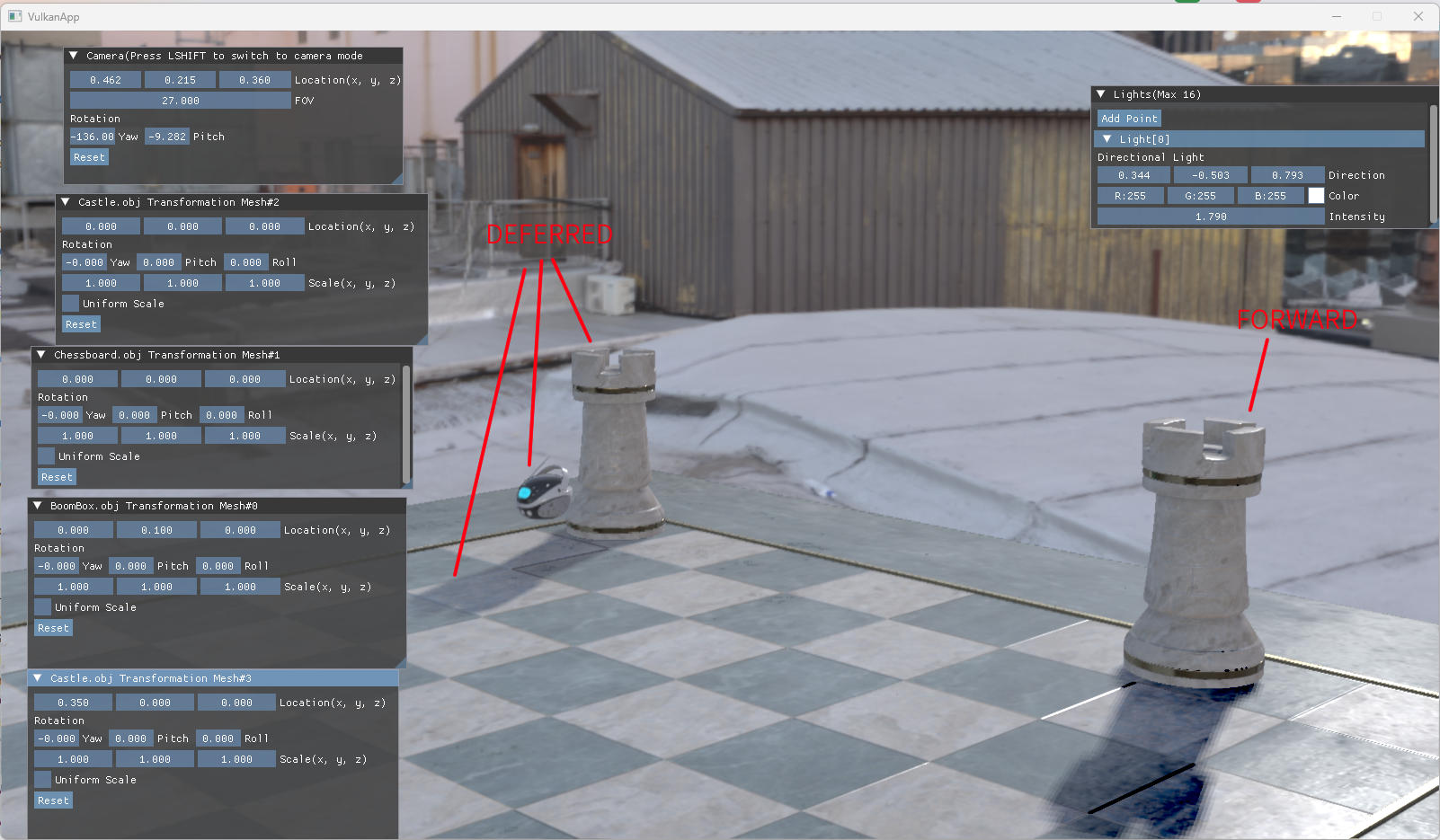The height and width of the screenshot is (840, 1440).
Task: Reset Castle.obj Mesh#3 transformation
Action: 53,800
